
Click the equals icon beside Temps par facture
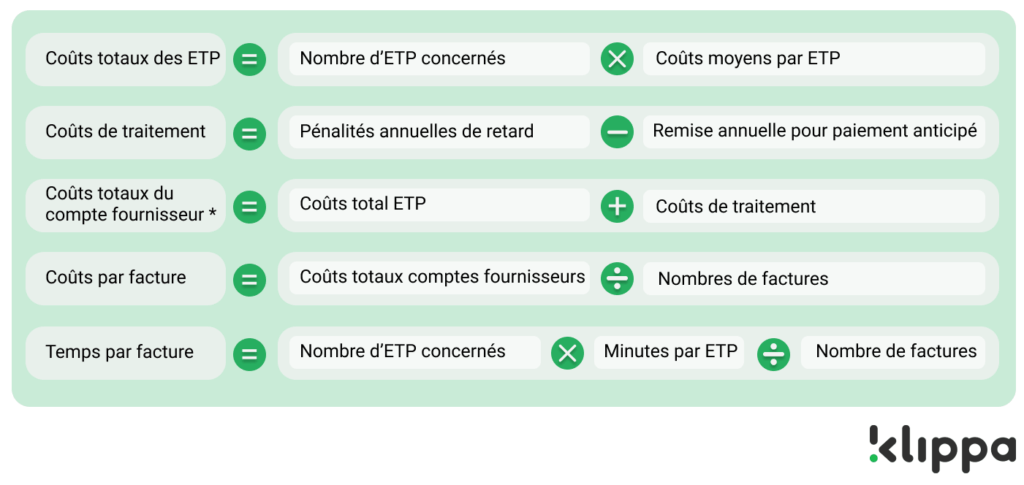click(249, 354)
